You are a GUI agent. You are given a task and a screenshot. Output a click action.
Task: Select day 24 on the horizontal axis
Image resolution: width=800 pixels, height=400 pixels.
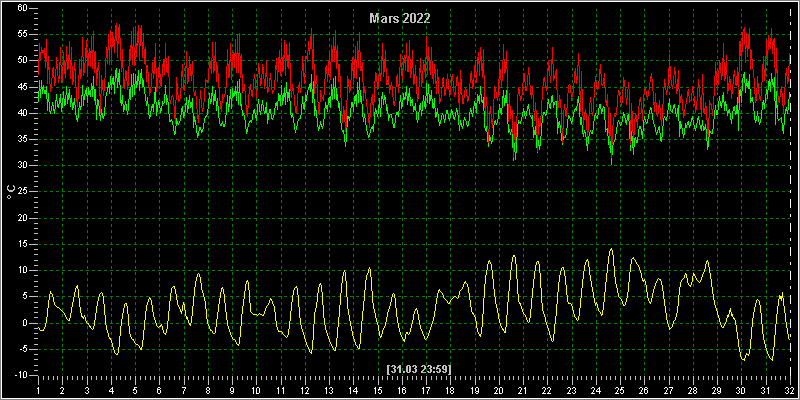[595, 390]
